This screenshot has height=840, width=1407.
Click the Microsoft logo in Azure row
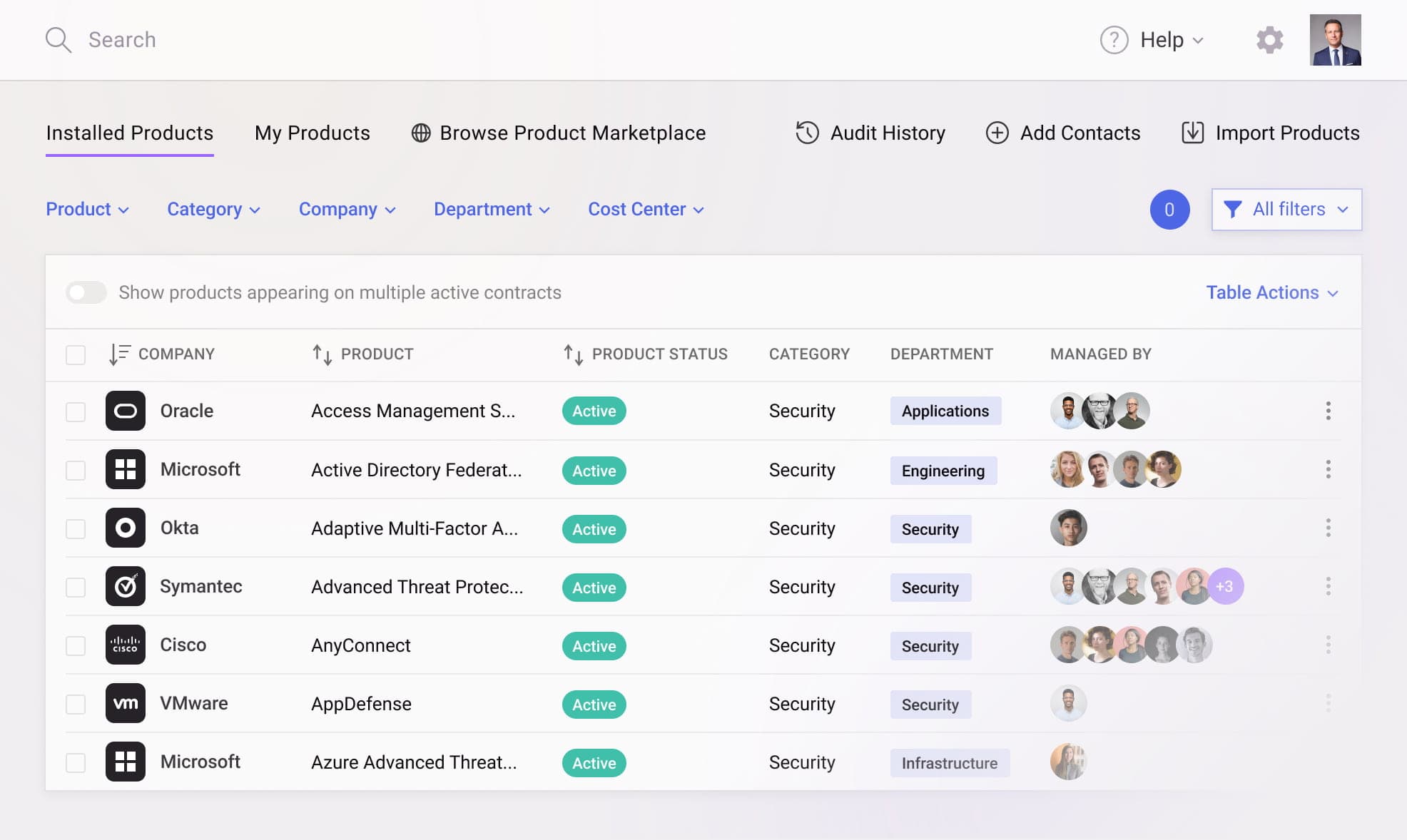(x=126, y=762)
